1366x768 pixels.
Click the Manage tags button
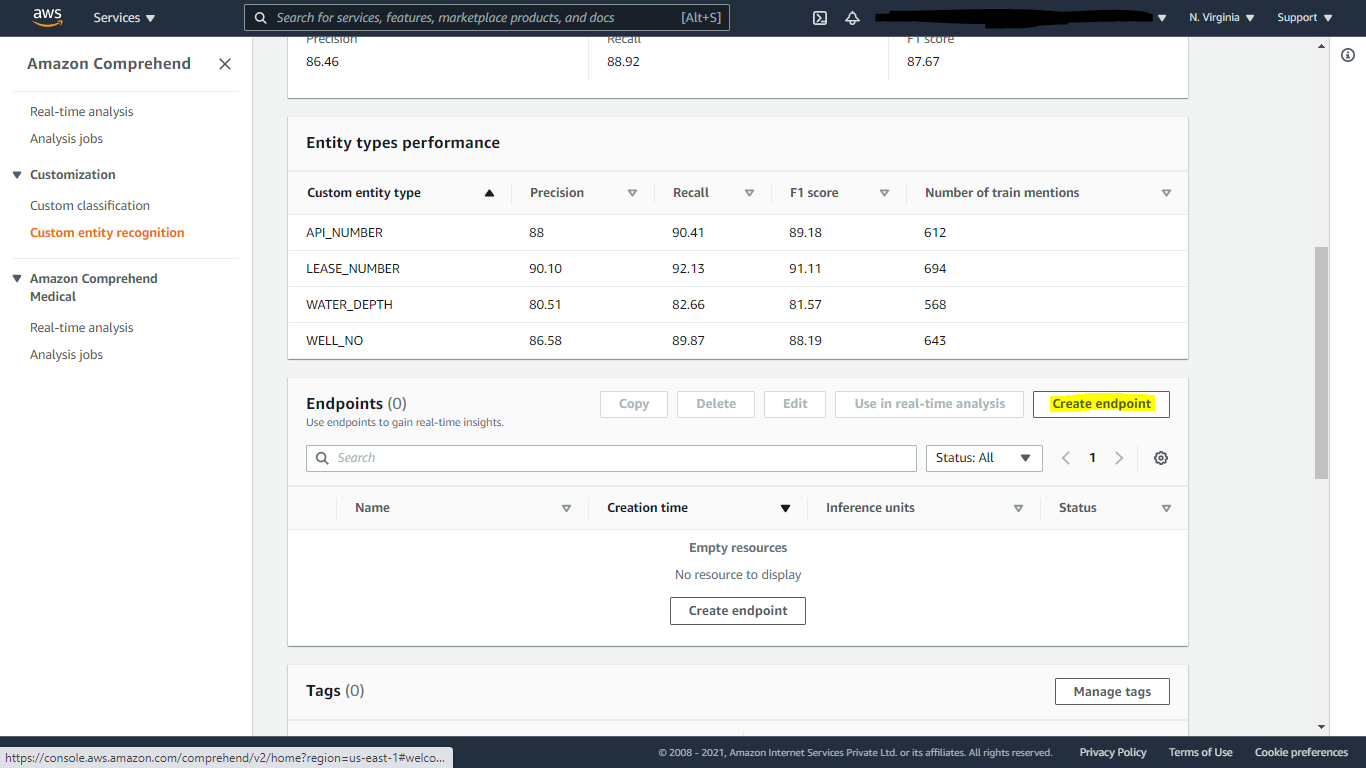pyautogui.click(x=1112, y=692)
